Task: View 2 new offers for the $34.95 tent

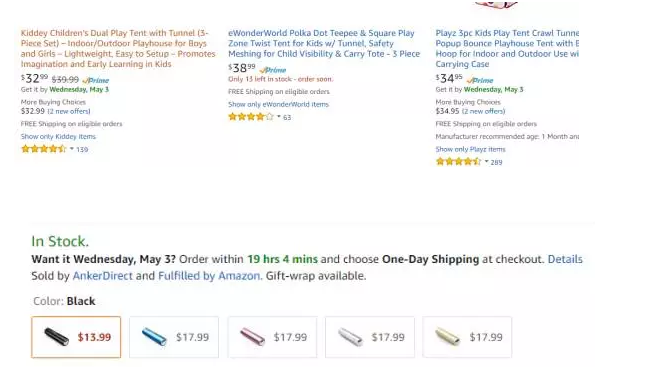Action: coord(483,111)
